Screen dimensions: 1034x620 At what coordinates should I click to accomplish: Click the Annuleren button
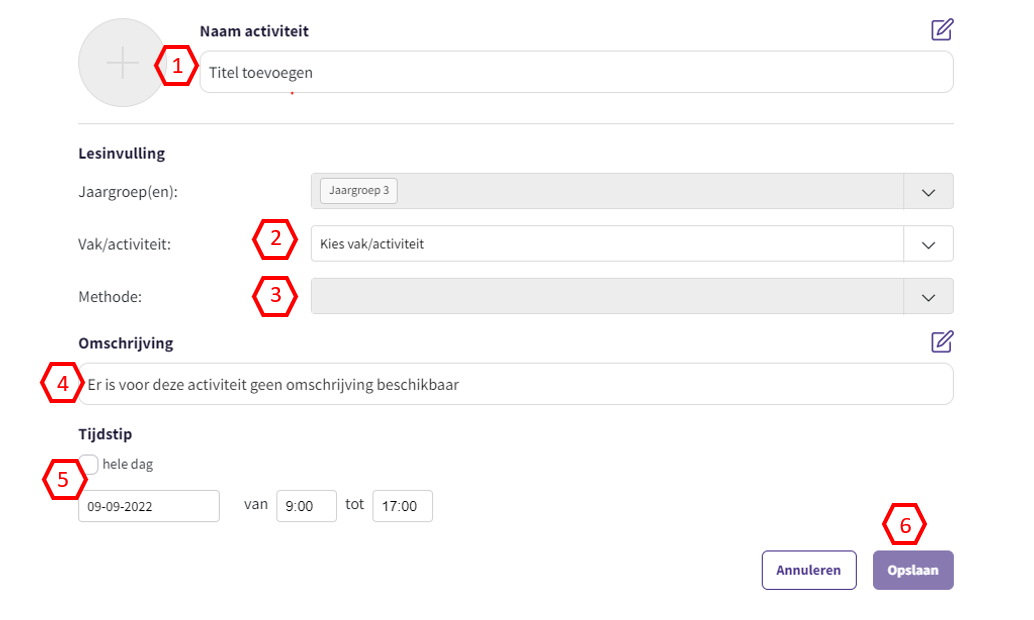pyautogui.click(x=808, y=570)
